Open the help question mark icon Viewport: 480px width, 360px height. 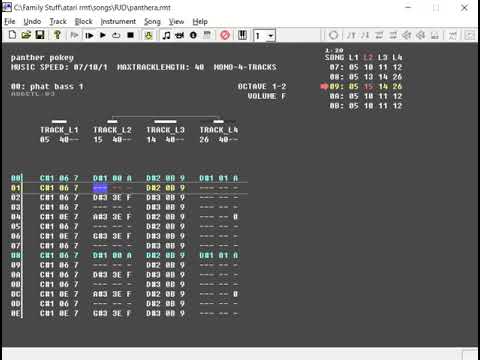click(x=57, y=35)
